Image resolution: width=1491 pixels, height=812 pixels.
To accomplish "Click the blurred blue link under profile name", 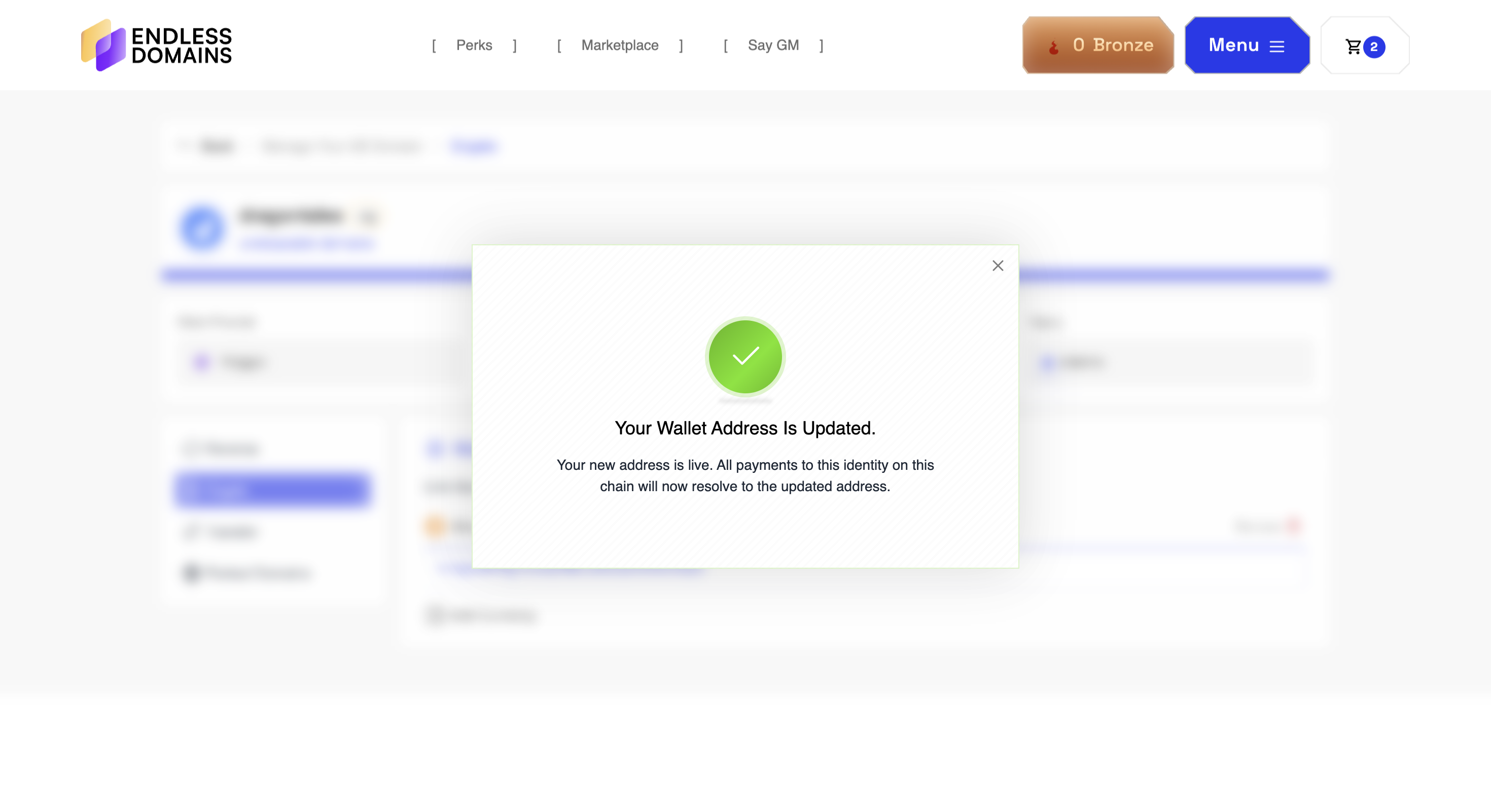I will click(307, 243).
